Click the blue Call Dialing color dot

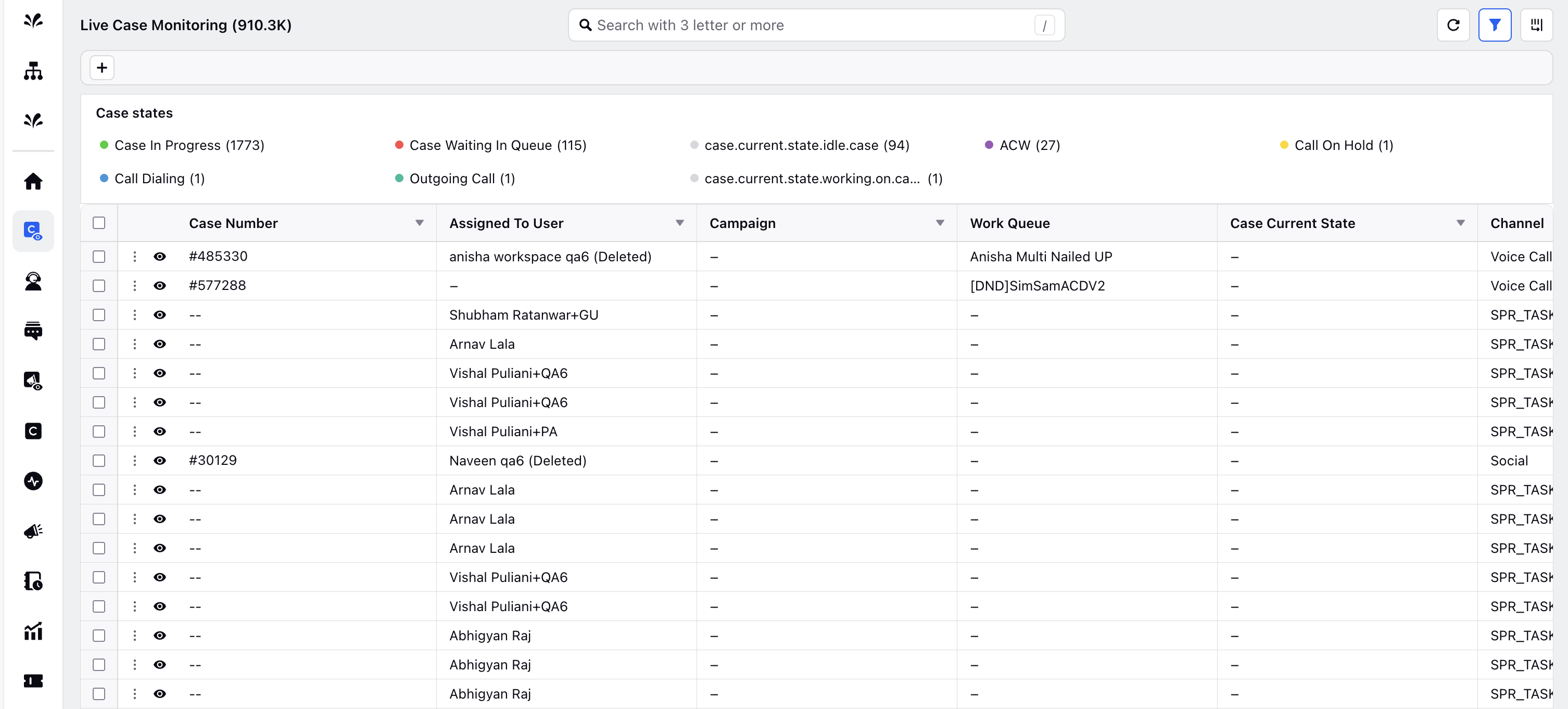click(104, 179)
